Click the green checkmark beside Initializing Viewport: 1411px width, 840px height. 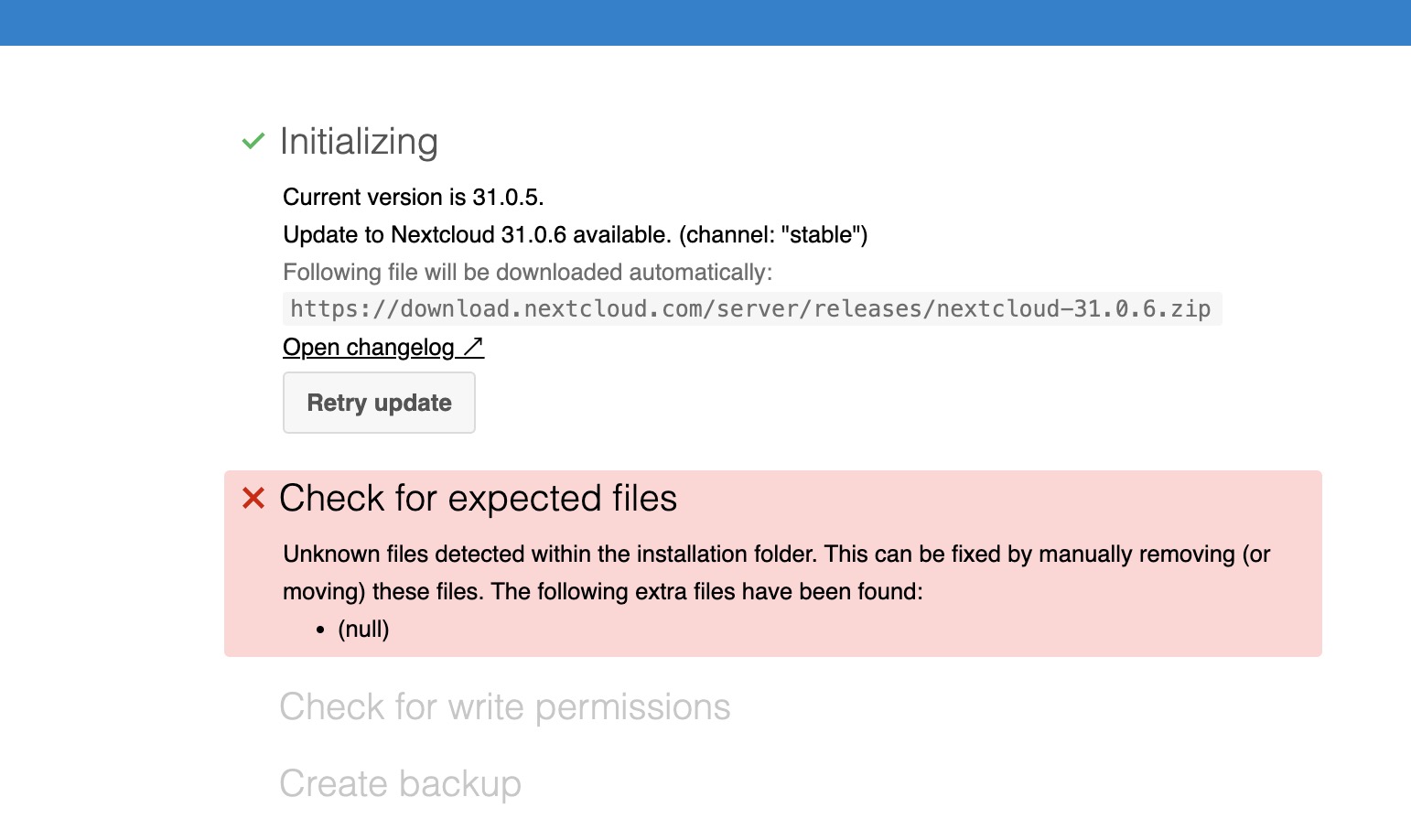pos(253,141)
